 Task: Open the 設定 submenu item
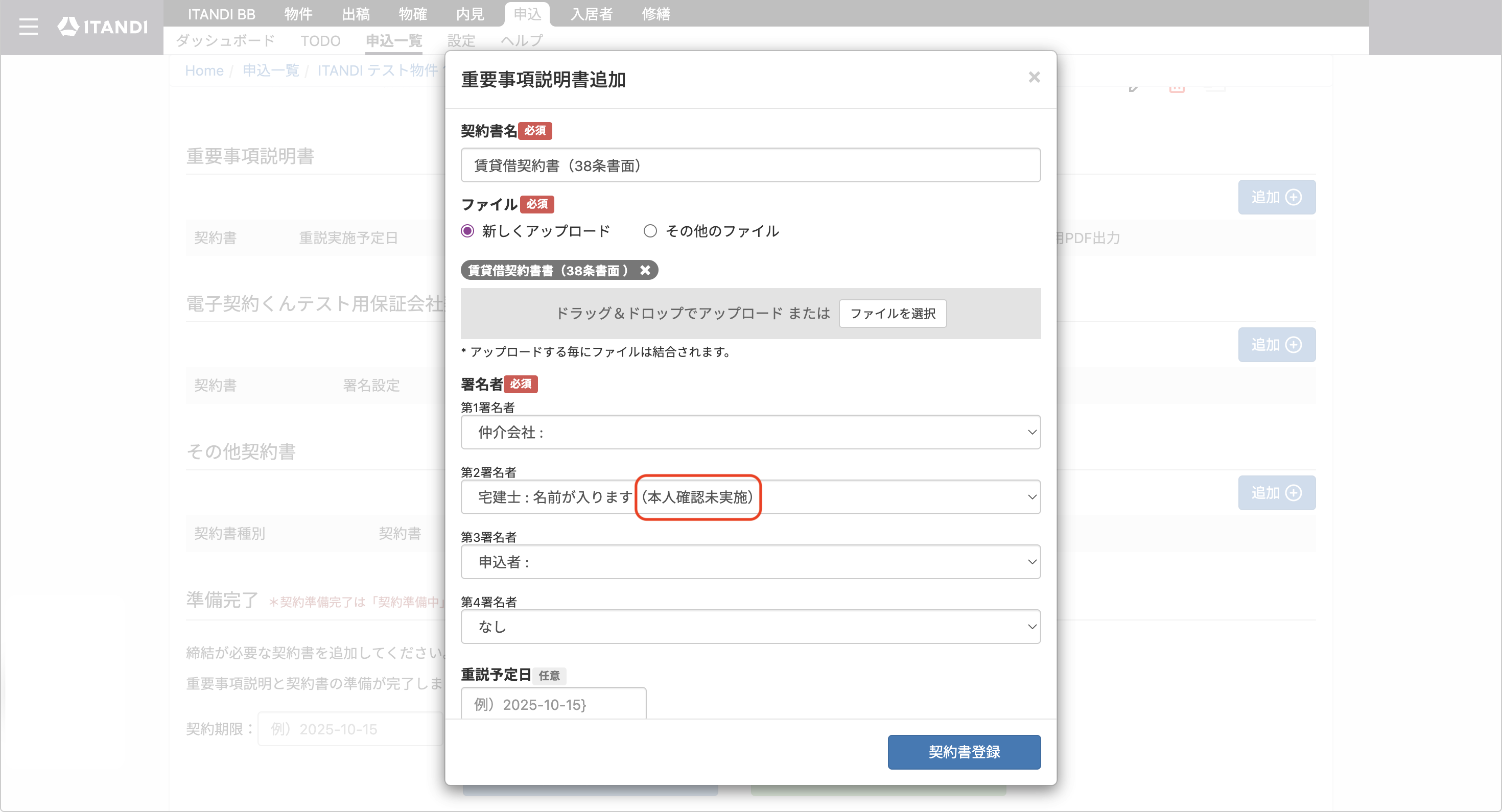pyautogui.click(x=461, y=41)
